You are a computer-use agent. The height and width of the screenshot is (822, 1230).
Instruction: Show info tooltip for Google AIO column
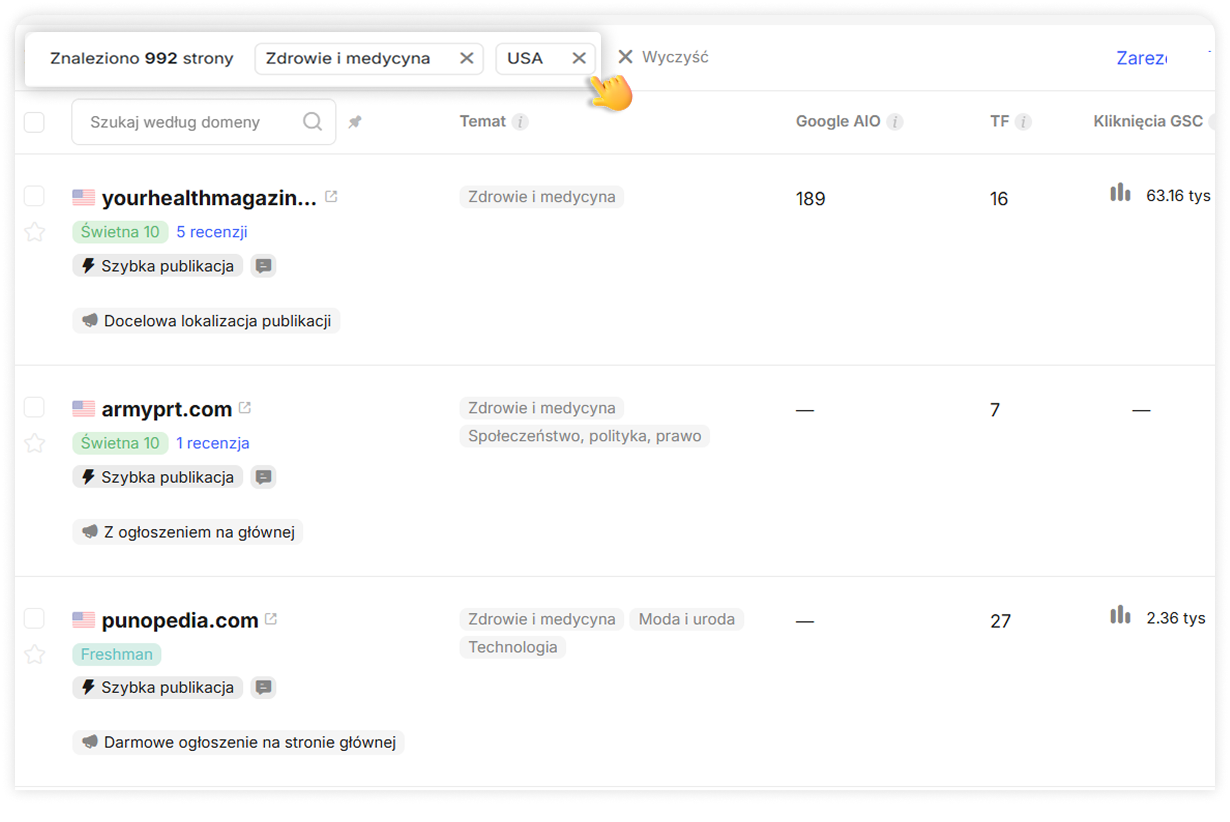(895, 122)
